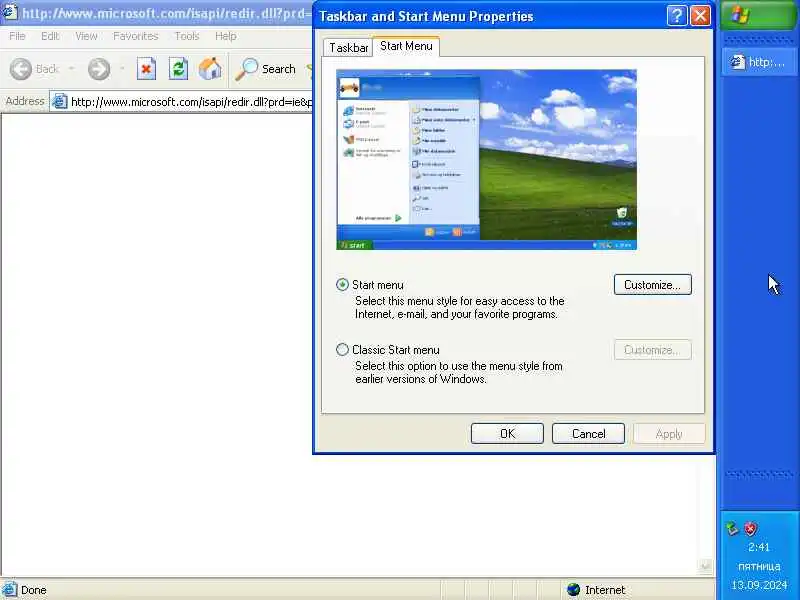Click the IE icon in browser title bar
Viewport: 800px width, 600px height.
pyautogui.click(x=9, y=12)
